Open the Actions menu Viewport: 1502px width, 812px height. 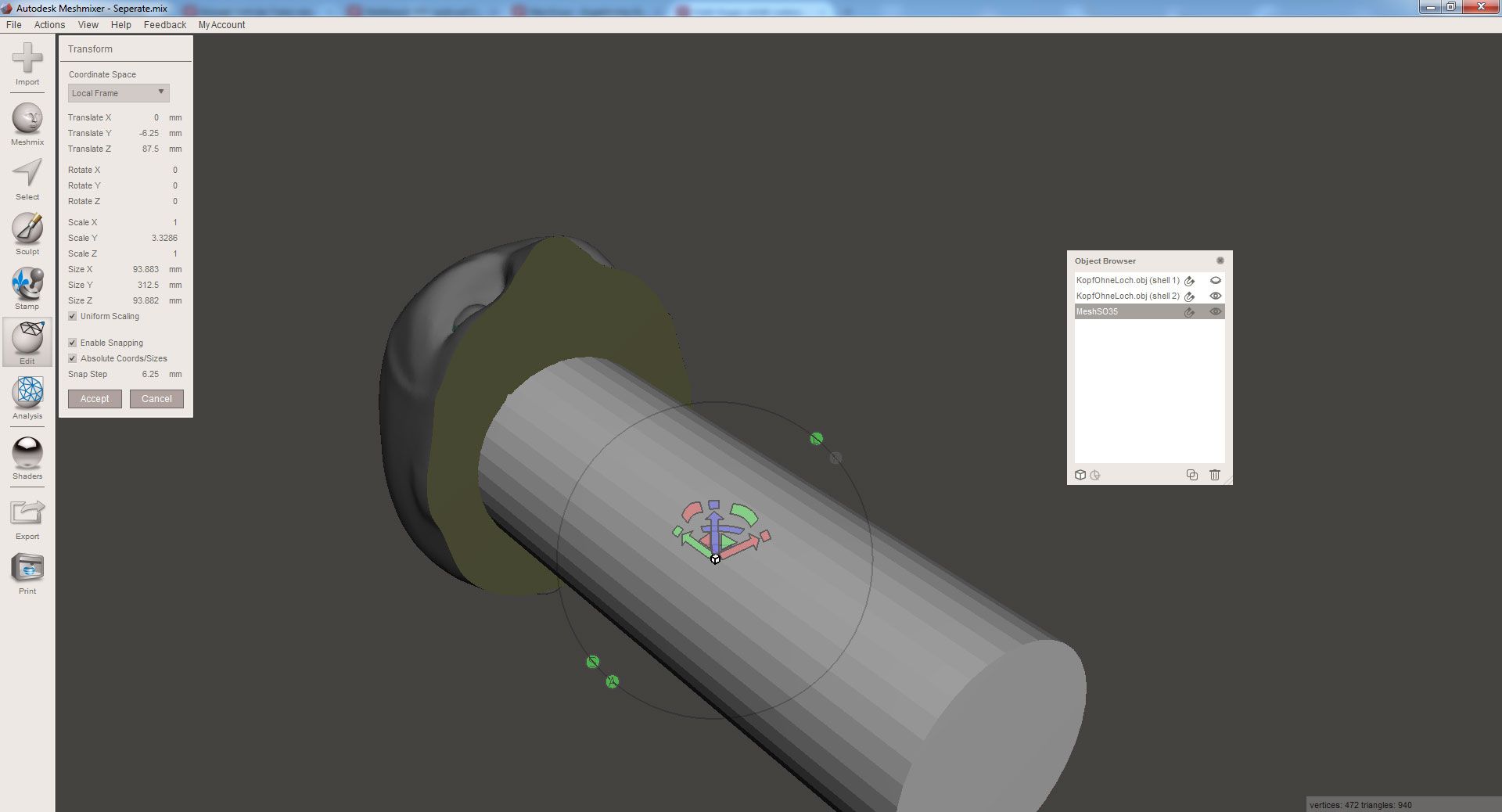[49, 25]
